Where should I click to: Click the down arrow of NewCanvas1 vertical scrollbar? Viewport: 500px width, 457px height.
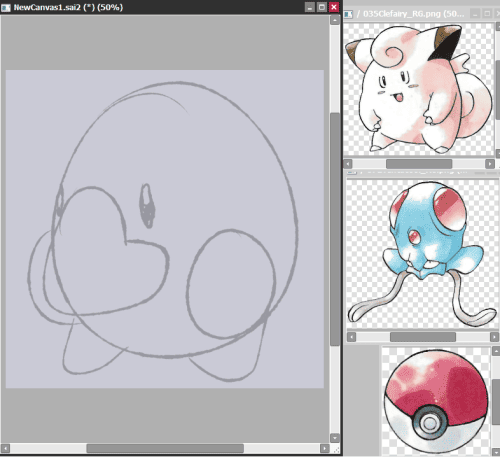tap(335, 438)
